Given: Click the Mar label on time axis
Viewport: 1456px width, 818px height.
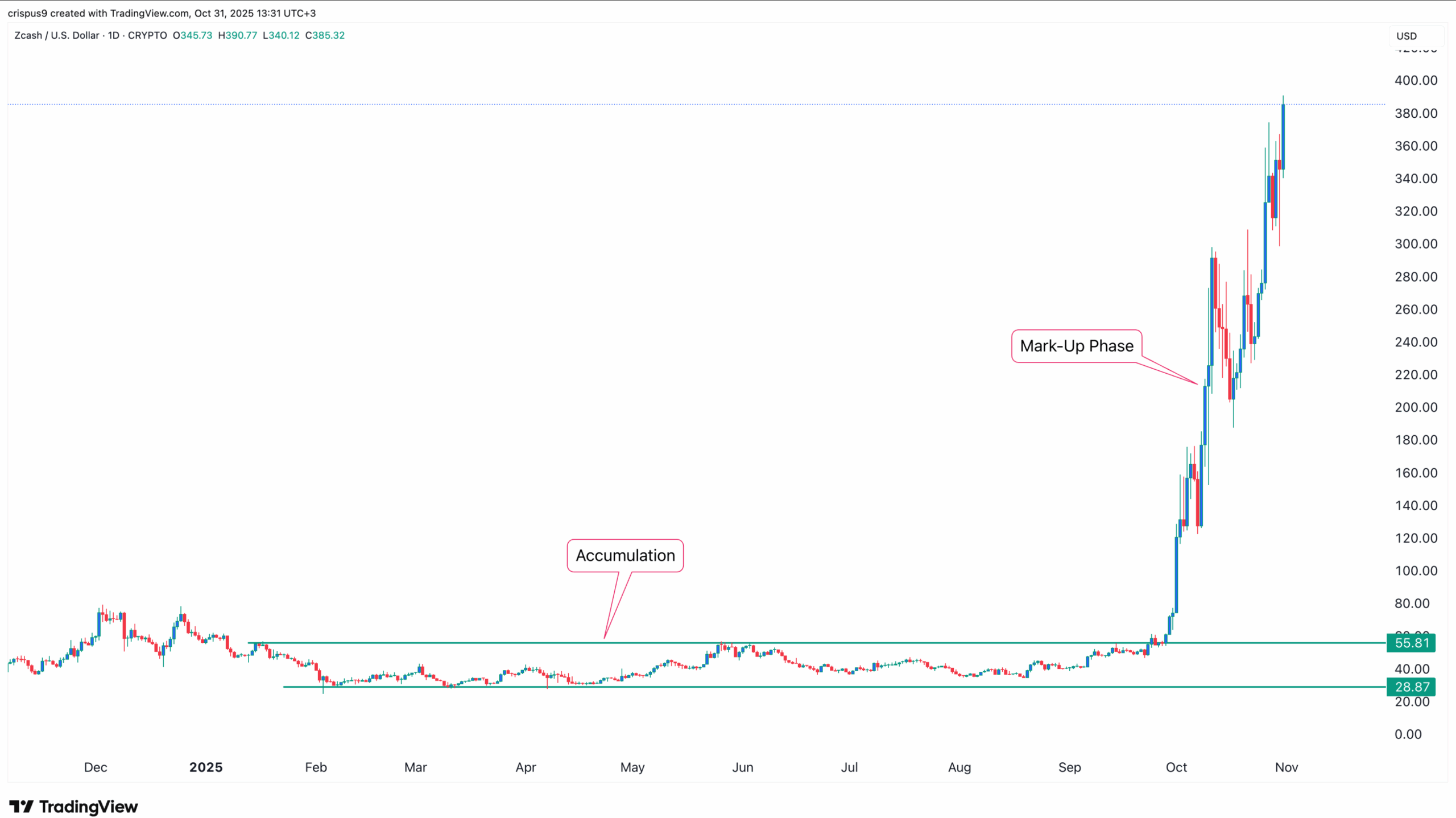Looking at the screenshot, I should tap(415, 767).
